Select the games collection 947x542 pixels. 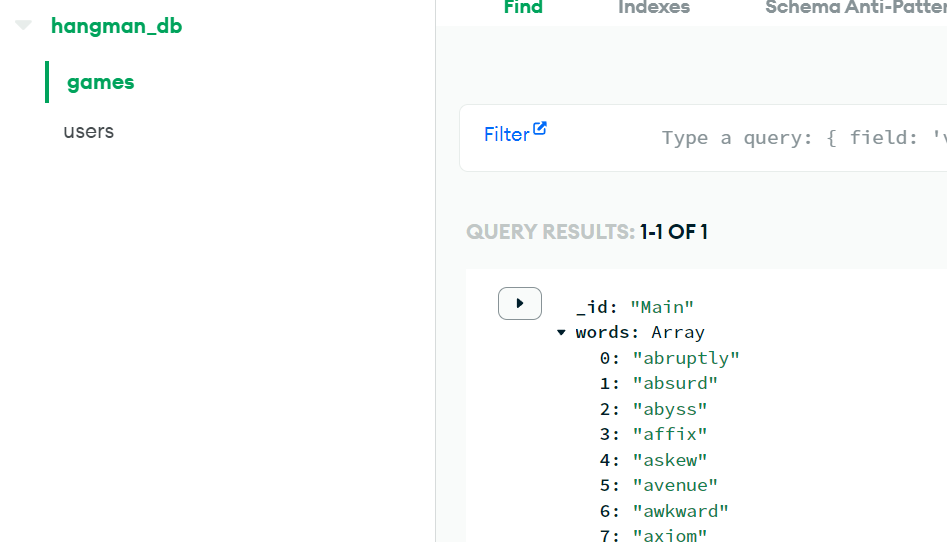click(x=100, y=82)
